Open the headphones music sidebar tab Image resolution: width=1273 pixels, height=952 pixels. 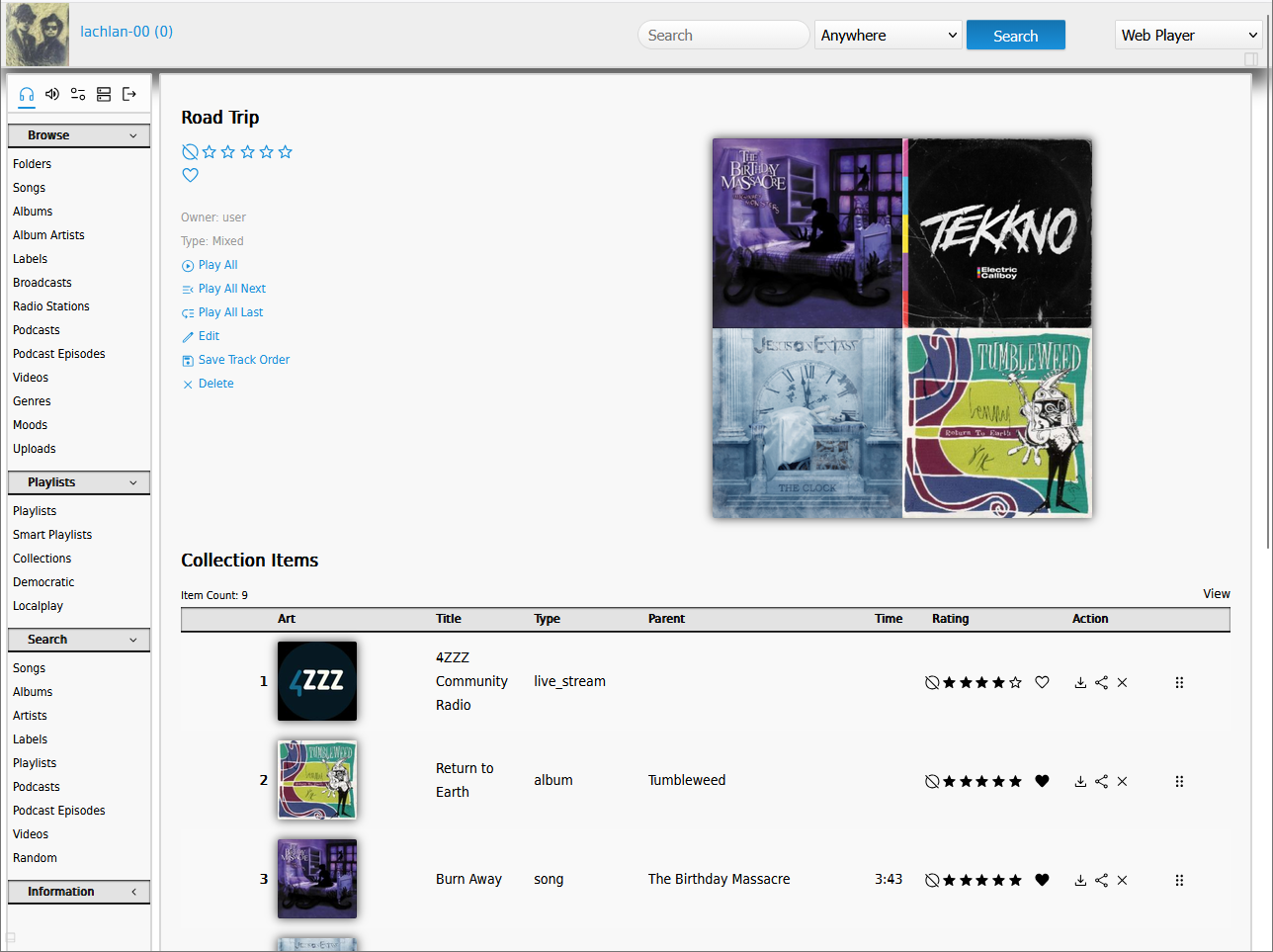[27, 94]
